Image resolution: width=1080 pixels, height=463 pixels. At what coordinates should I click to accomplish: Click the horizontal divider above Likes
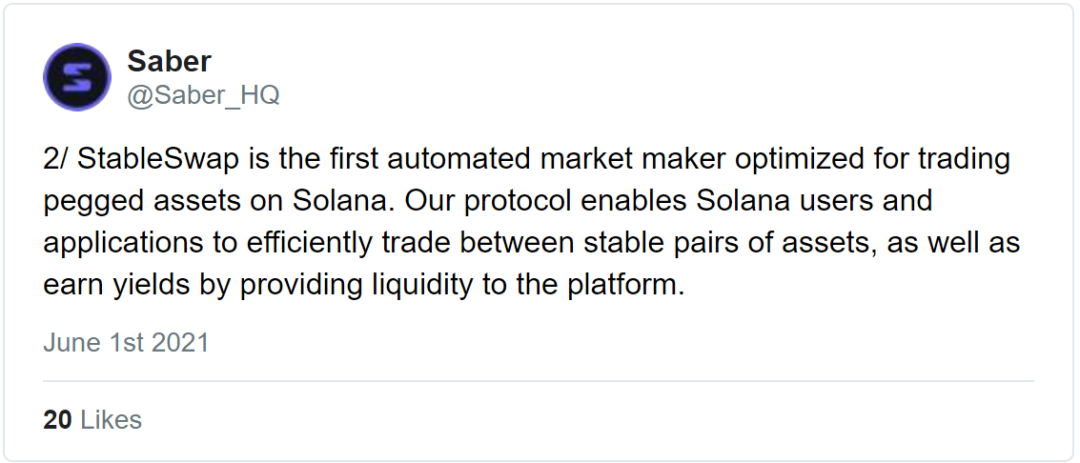(538, 380)
